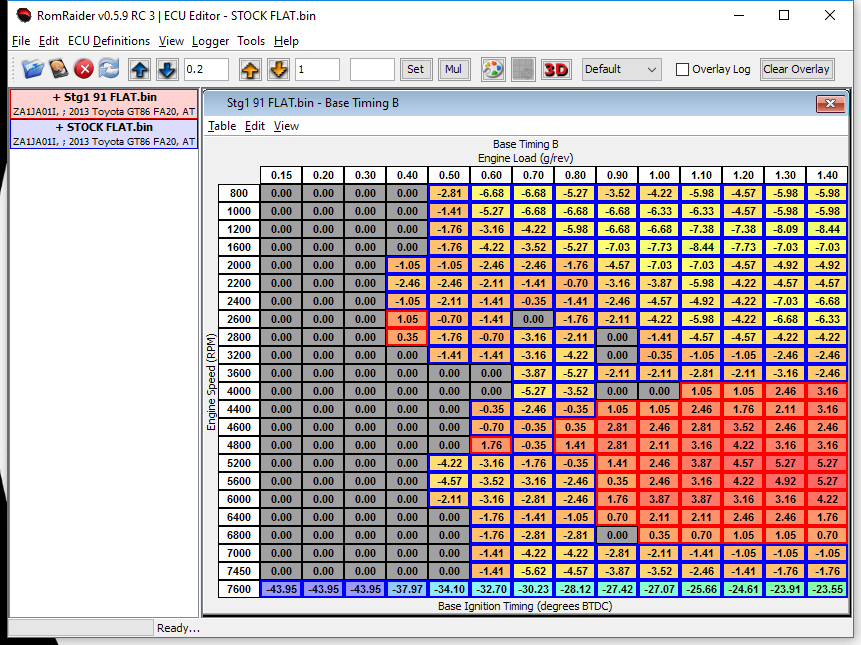Click the fine increment value field showing 0.2
Screen dimensions: 861x645
pyautogui.click(x=206, y=69)
